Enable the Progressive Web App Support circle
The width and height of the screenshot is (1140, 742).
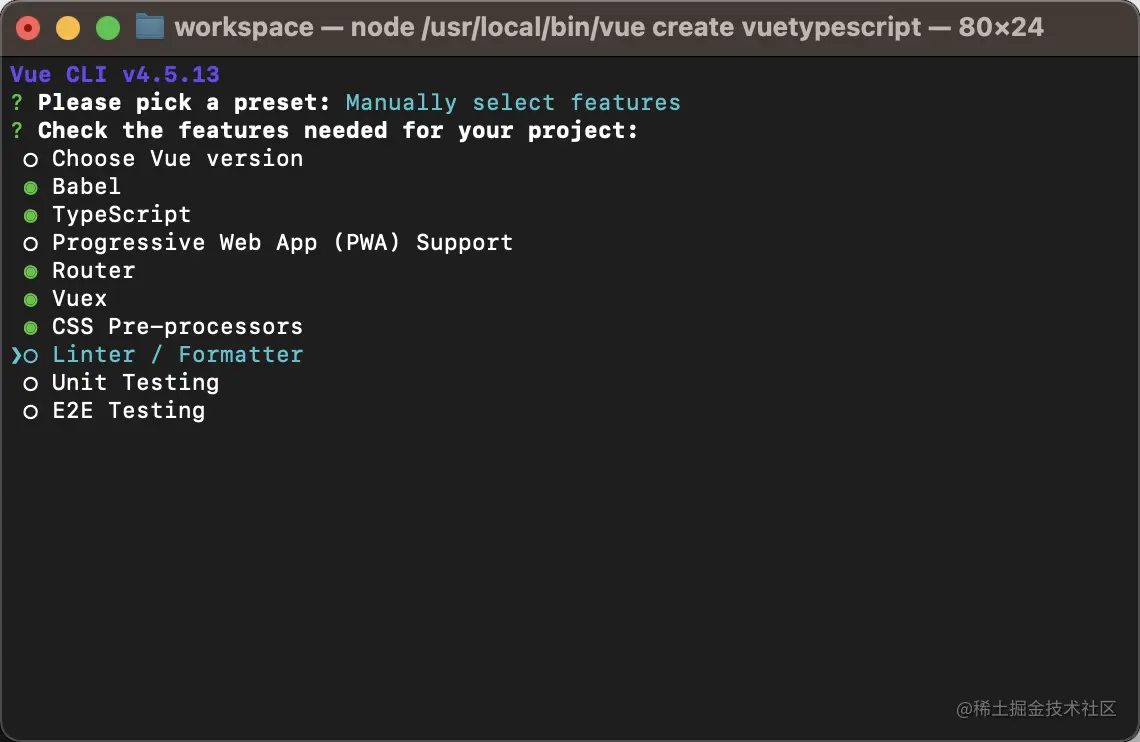click(x=31, y=243)
